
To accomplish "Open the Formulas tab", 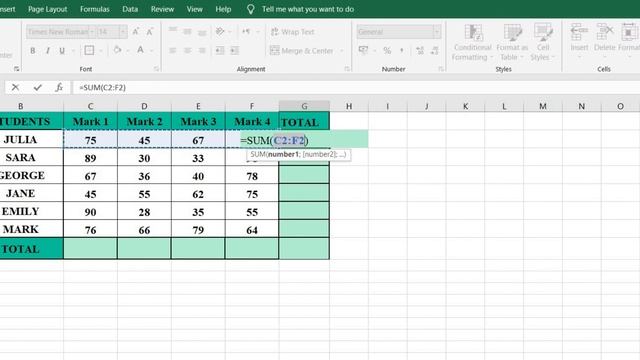I will (95, 9).
